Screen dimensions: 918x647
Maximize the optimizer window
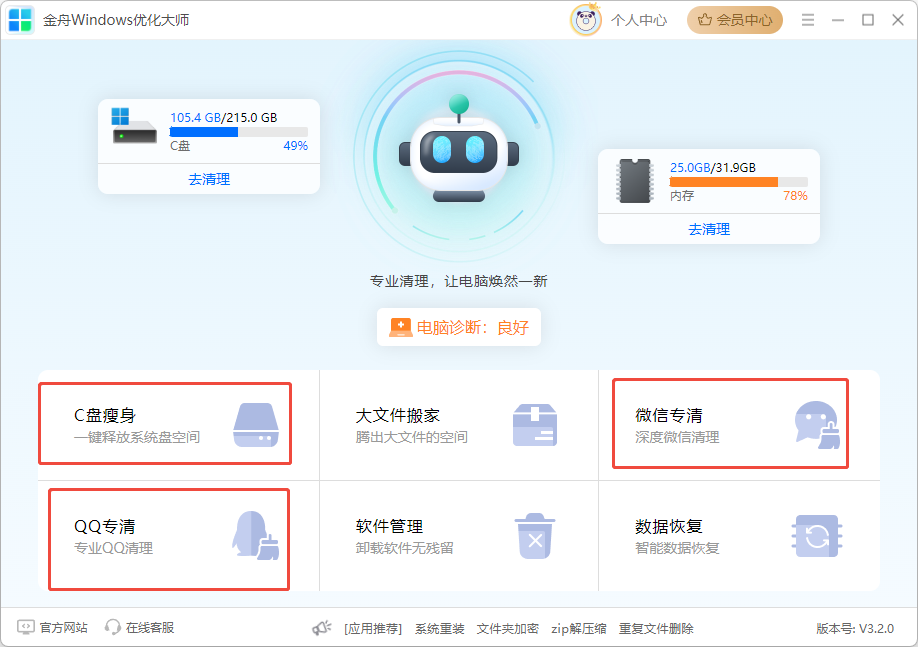868,20
